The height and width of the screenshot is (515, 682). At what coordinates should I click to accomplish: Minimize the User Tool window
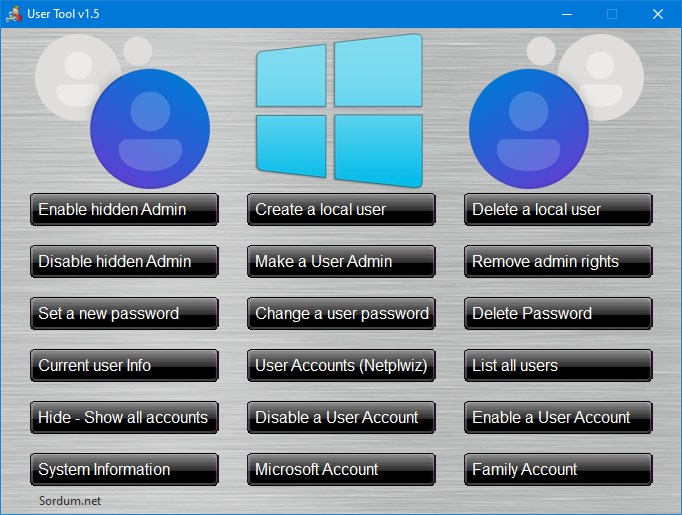(x=567, y=14)
